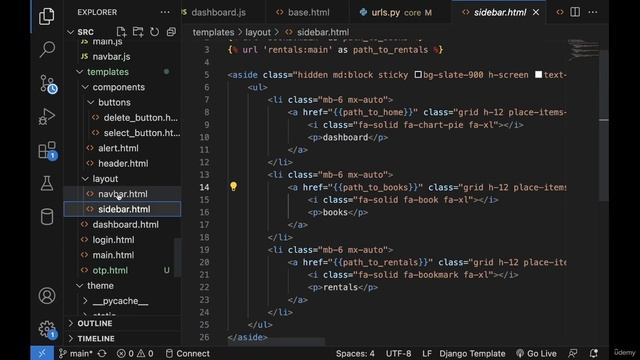This screenshot has height=360, width=640.
Task: Switch to the base.html tab
Action: 309,12
